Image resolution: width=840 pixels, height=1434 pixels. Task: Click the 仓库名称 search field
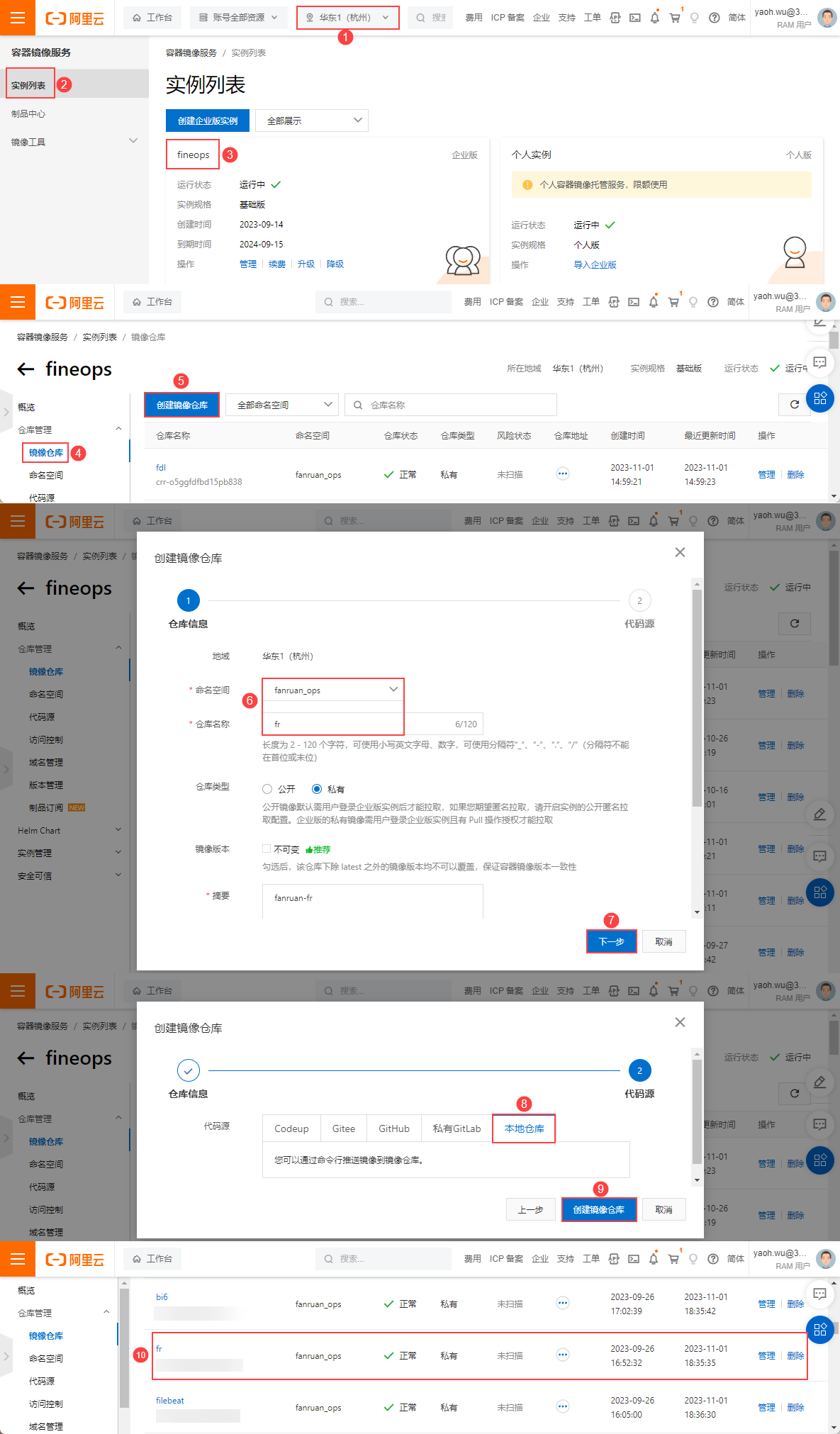point(451,405)
